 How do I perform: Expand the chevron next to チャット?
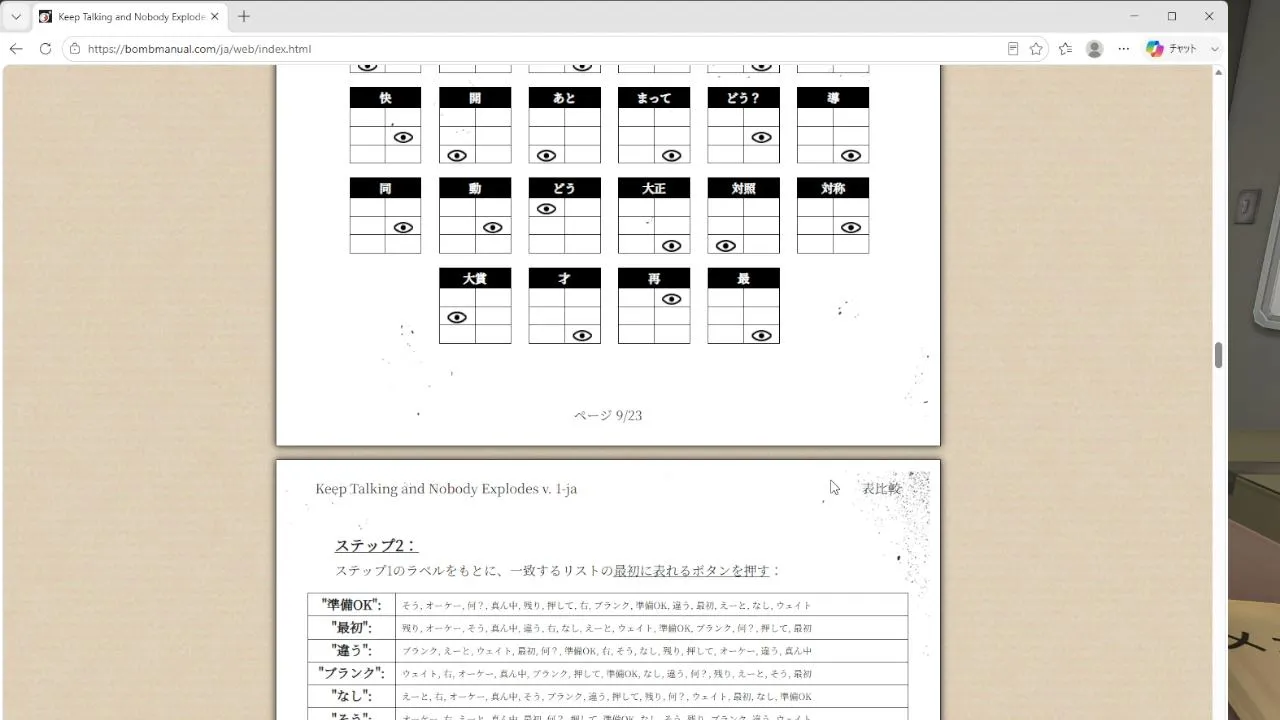pos(1215,48)
